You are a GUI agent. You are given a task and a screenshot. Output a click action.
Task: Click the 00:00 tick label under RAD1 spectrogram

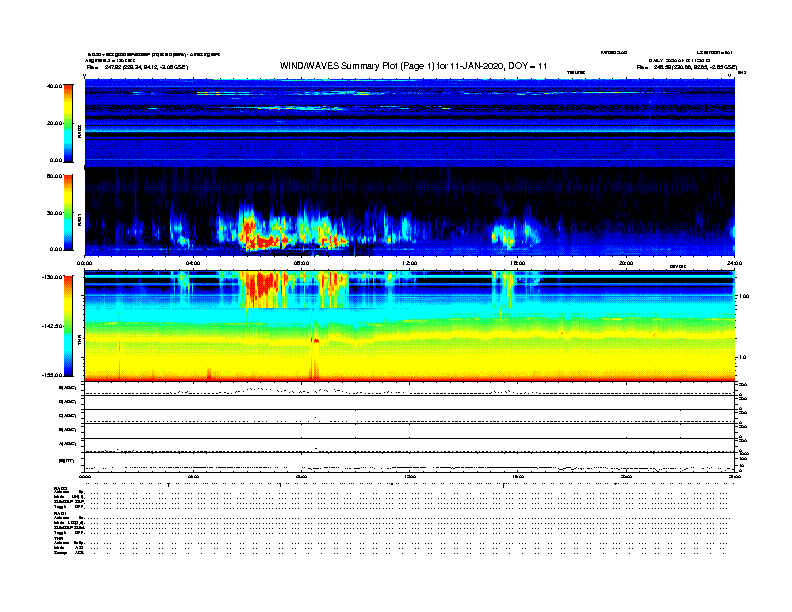pyautogui.click(x=84, y=263)
